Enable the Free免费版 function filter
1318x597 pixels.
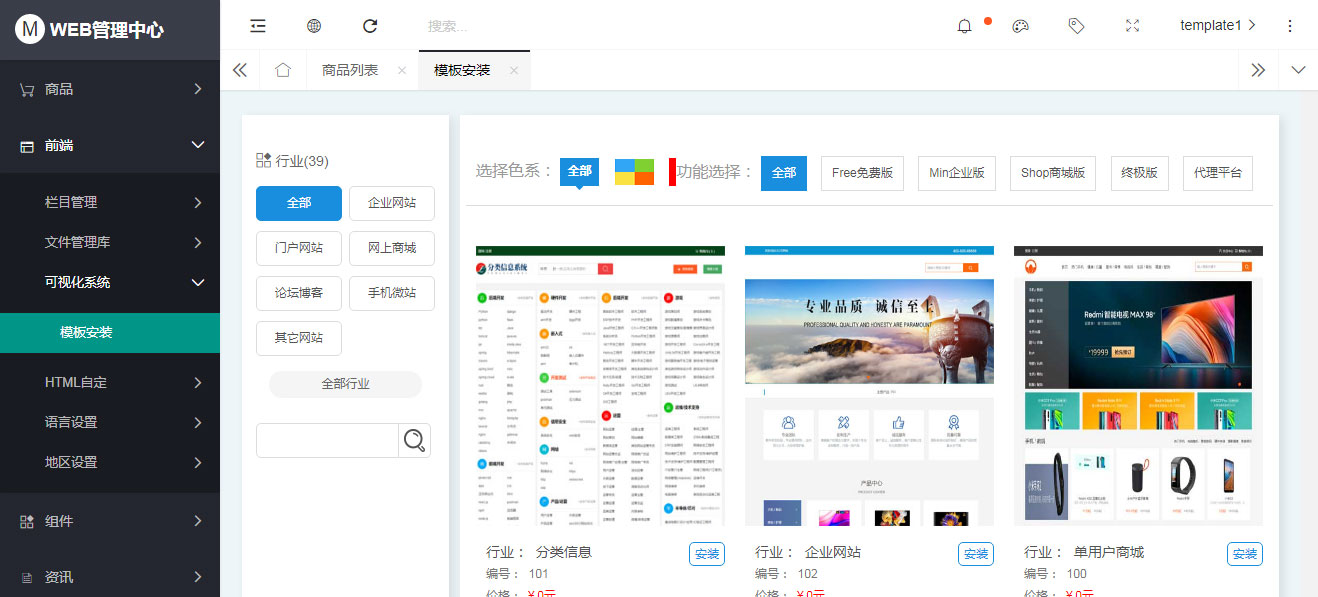click(x=862, y=172)
